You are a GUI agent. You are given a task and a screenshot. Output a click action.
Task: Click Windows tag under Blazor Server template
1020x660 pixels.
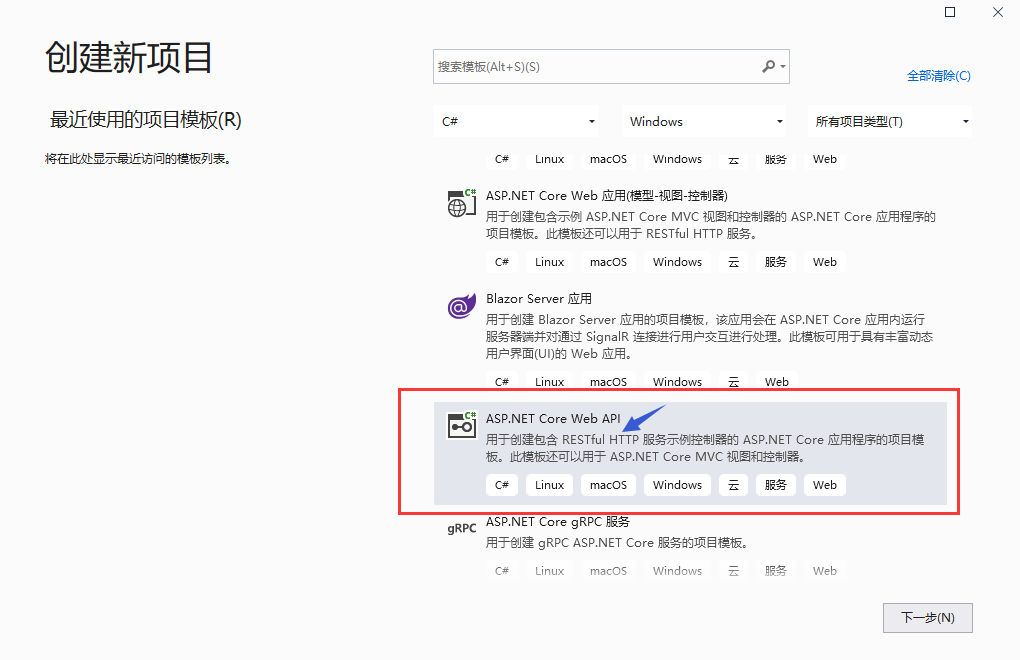tap(677, 382)
